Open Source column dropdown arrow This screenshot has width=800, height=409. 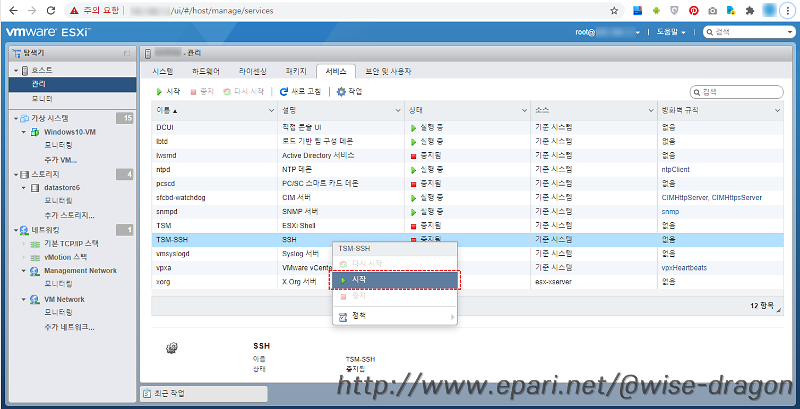coord(651,110)
